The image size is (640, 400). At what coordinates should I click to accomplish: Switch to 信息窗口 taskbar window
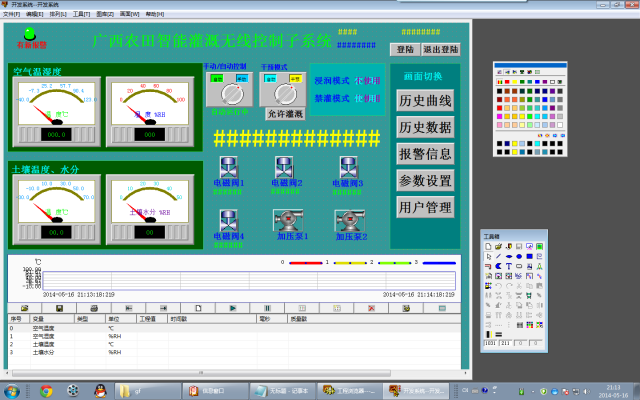(x=215, y=391)
